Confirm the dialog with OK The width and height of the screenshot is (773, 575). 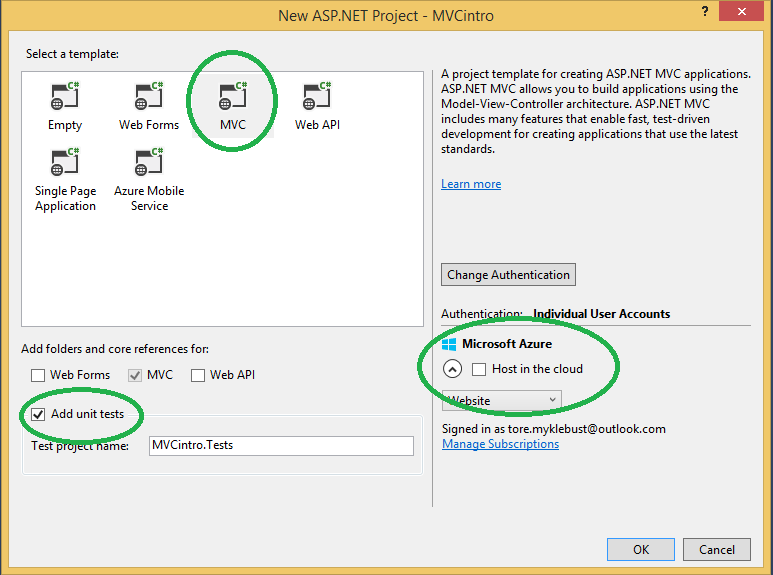640,549
